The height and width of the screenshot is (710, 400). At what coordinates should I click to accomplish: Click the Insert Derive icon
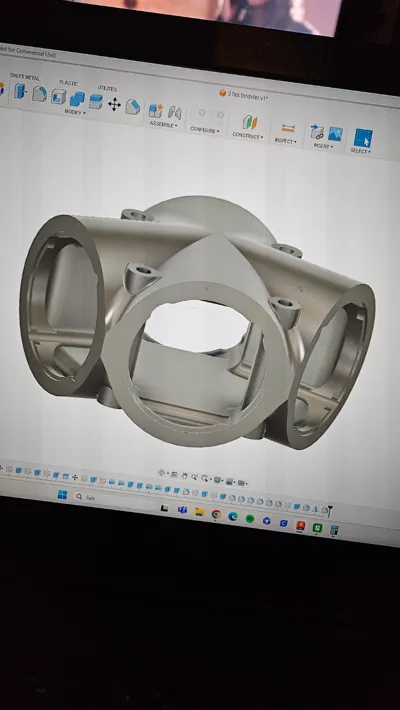(317, 132)
